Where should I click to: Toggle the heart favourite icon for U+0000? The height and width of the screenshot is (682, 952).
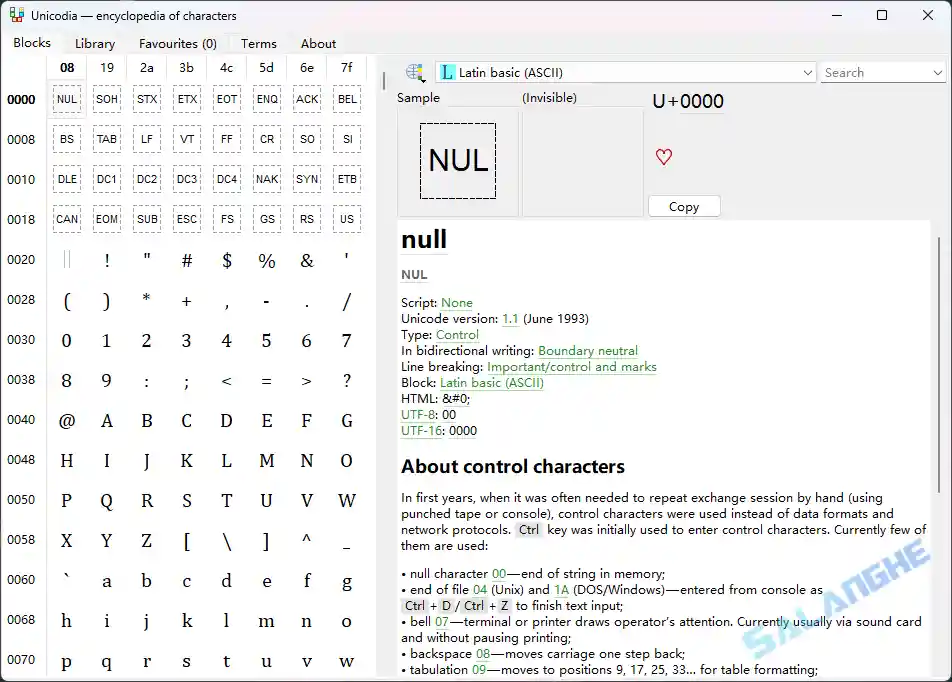click(663, 158)
